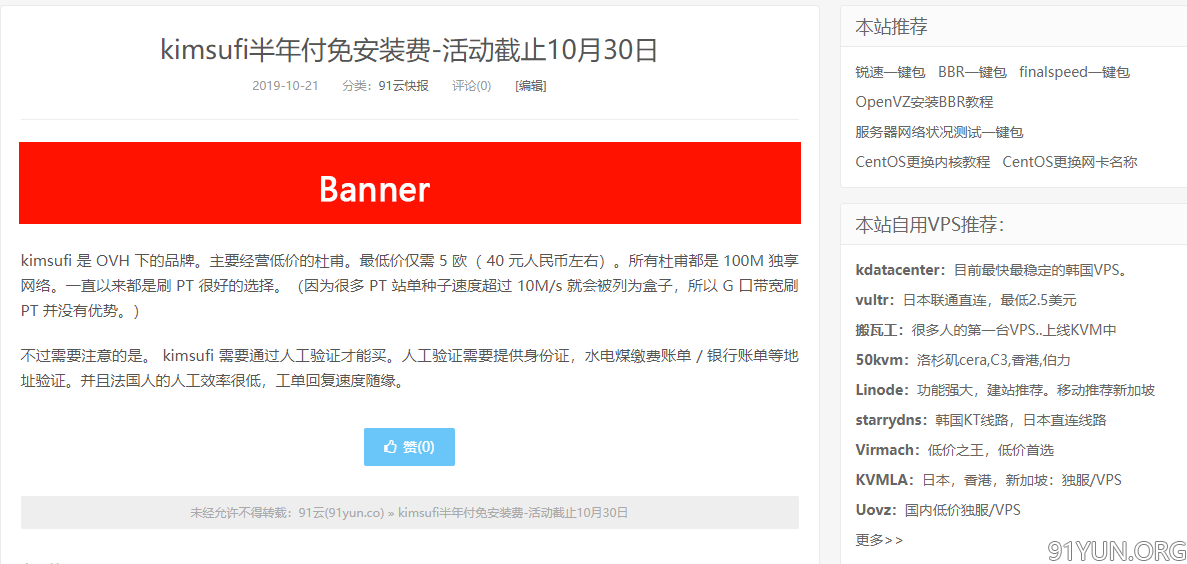Click the 本站自用VPS推荐 sidebar heading
1187x564 pixels.
tap(930, 225)
